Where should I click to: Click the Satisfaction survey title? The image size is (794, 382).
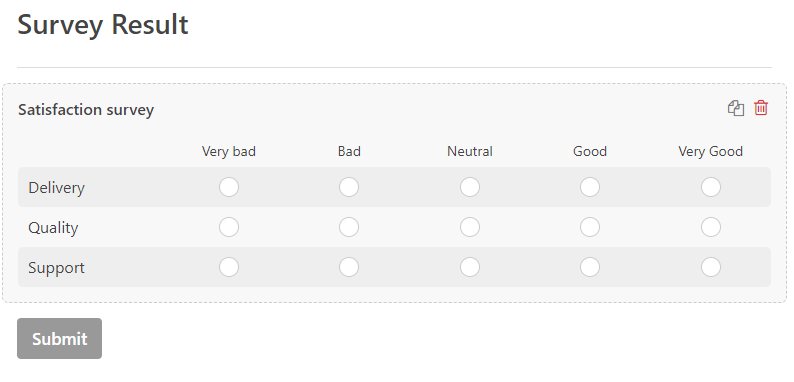[x=86, y=109]
